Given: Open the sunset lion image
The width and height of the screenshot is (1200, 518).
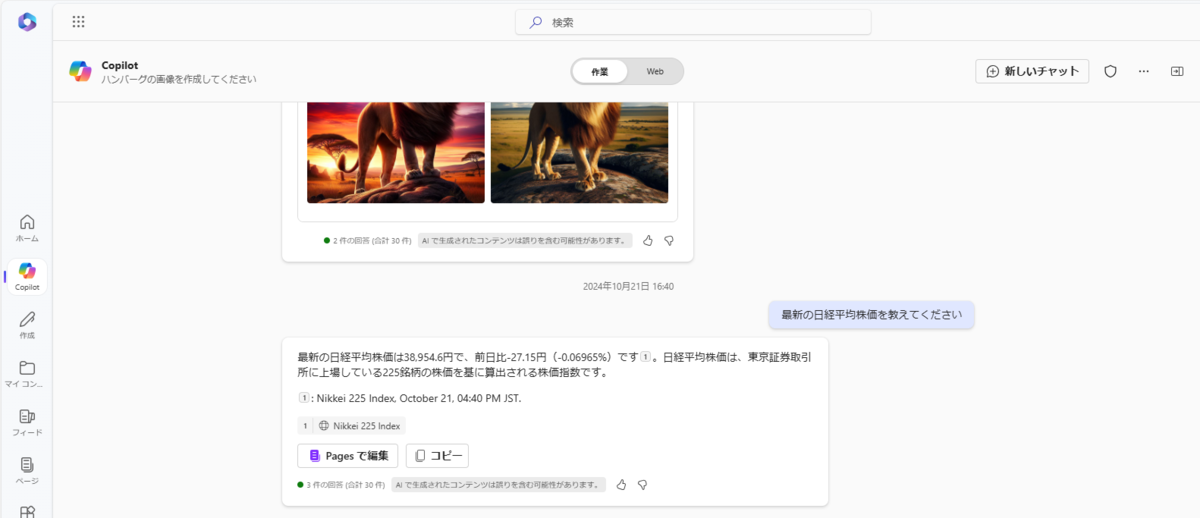Looking at the screenshot, I should pos(396,152).
